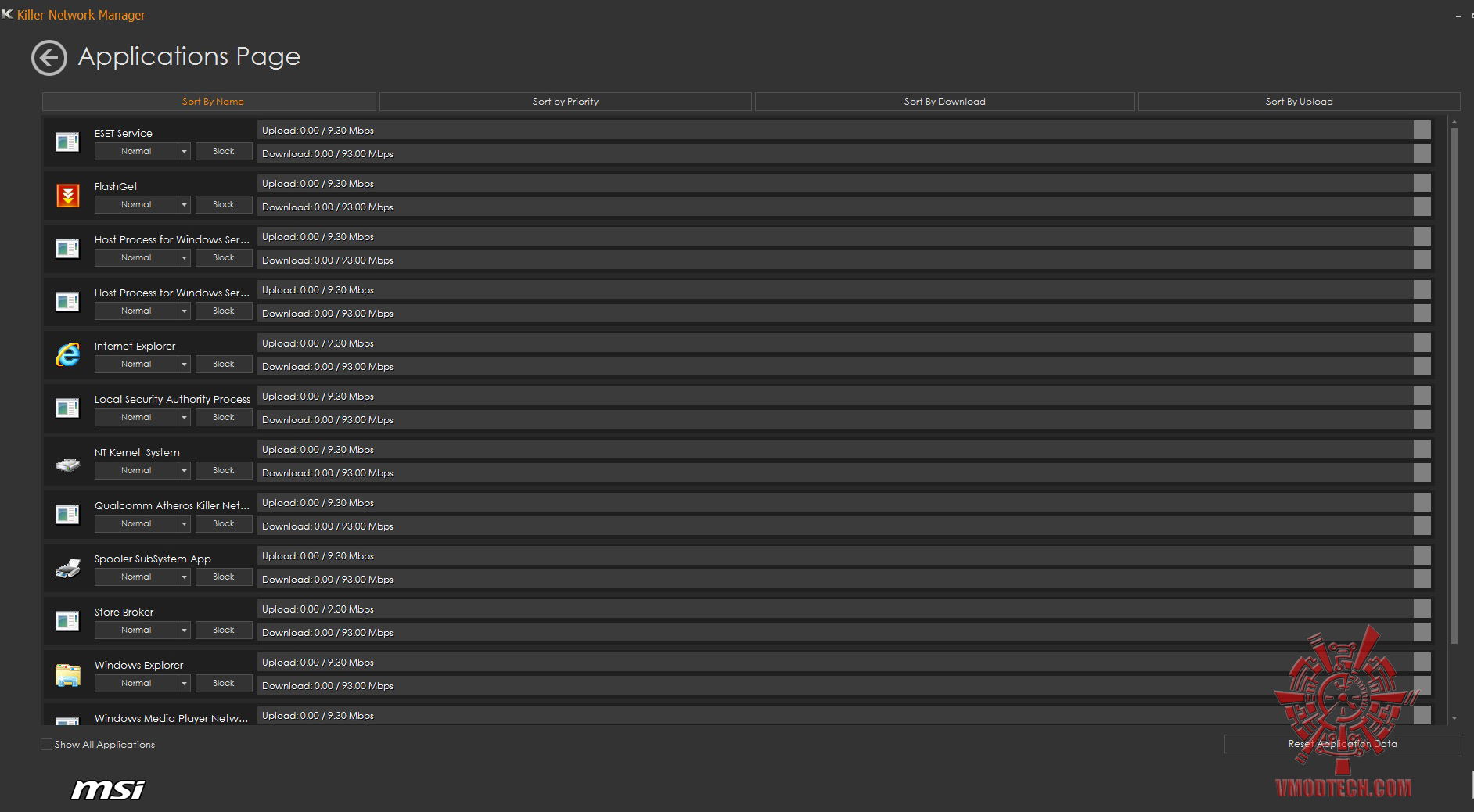Click the Store Broker upload limit bar
This screenshot has height=812, width=1474.
[844, 609]
